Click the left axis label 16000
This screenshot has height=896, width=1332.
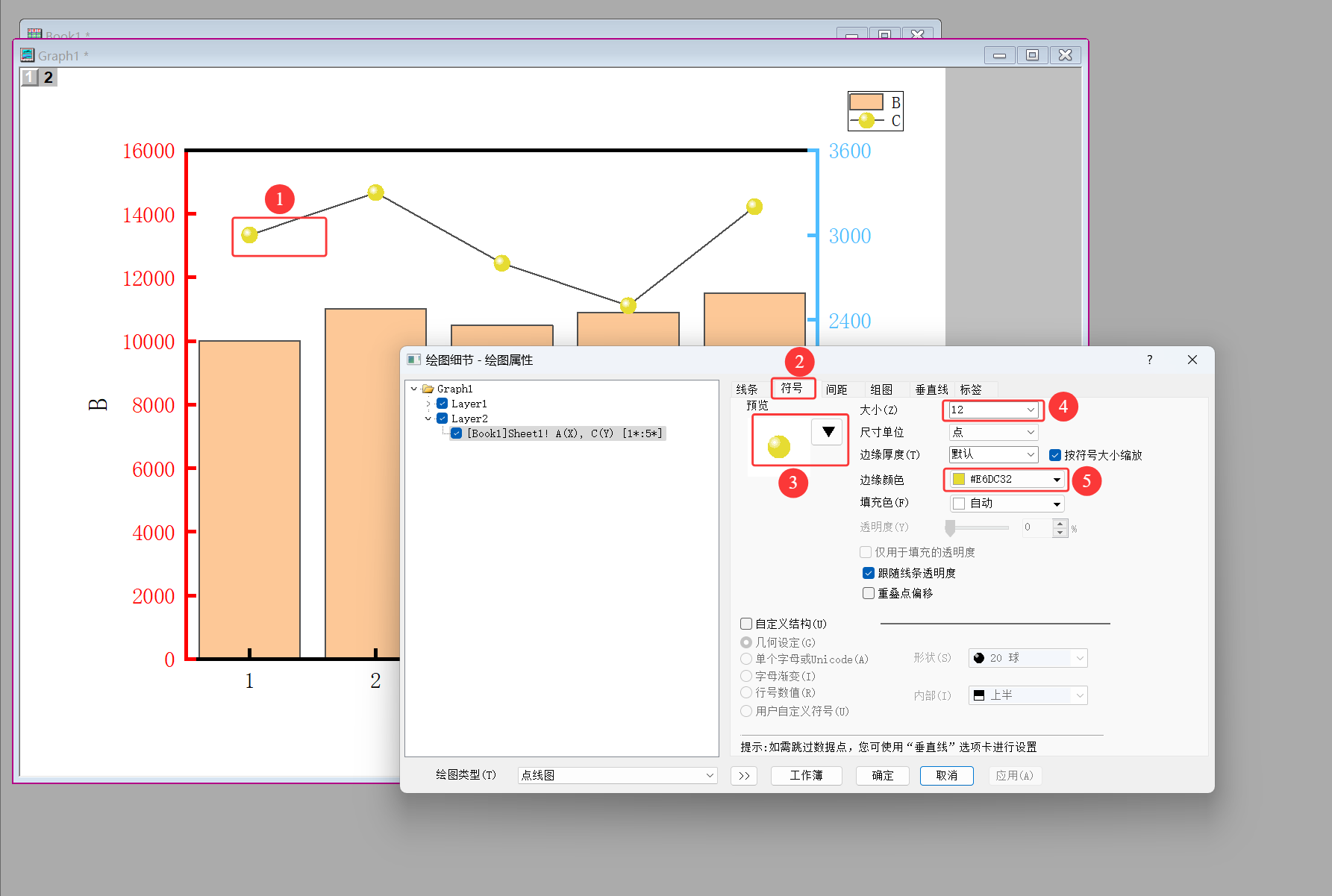click(x=148, y=151)
